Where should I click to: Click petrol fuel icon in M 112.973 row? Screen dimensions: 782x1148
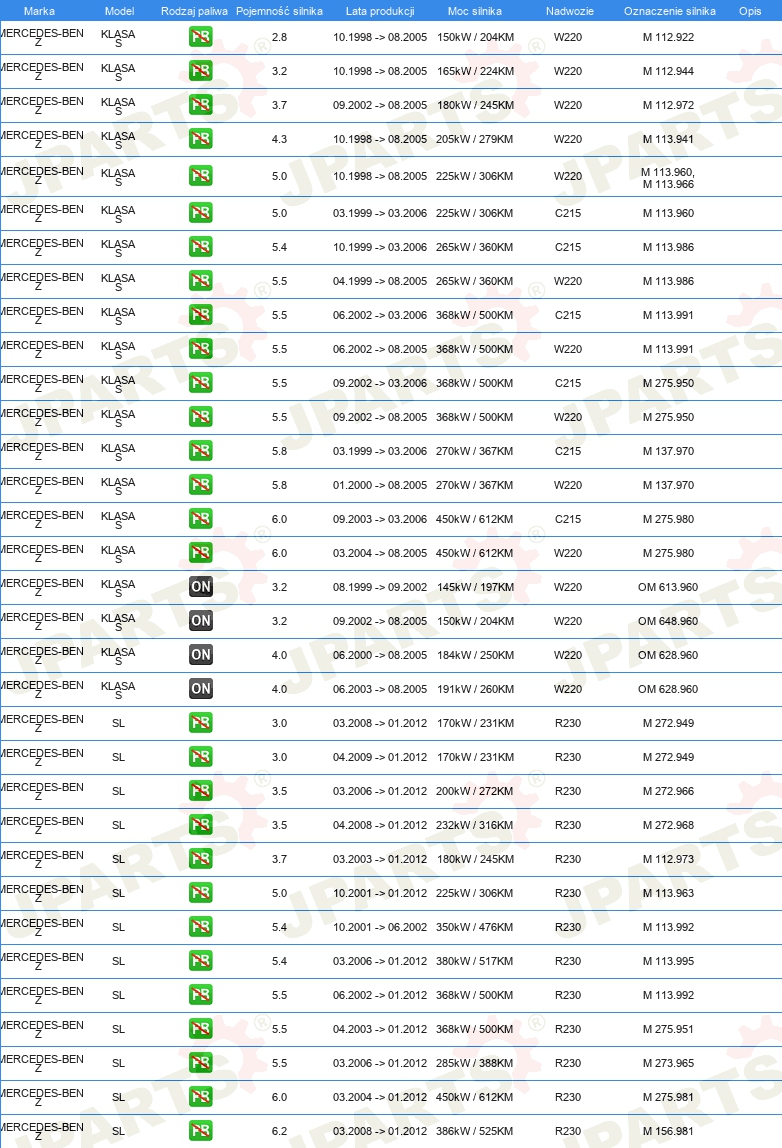coord(201,859)
